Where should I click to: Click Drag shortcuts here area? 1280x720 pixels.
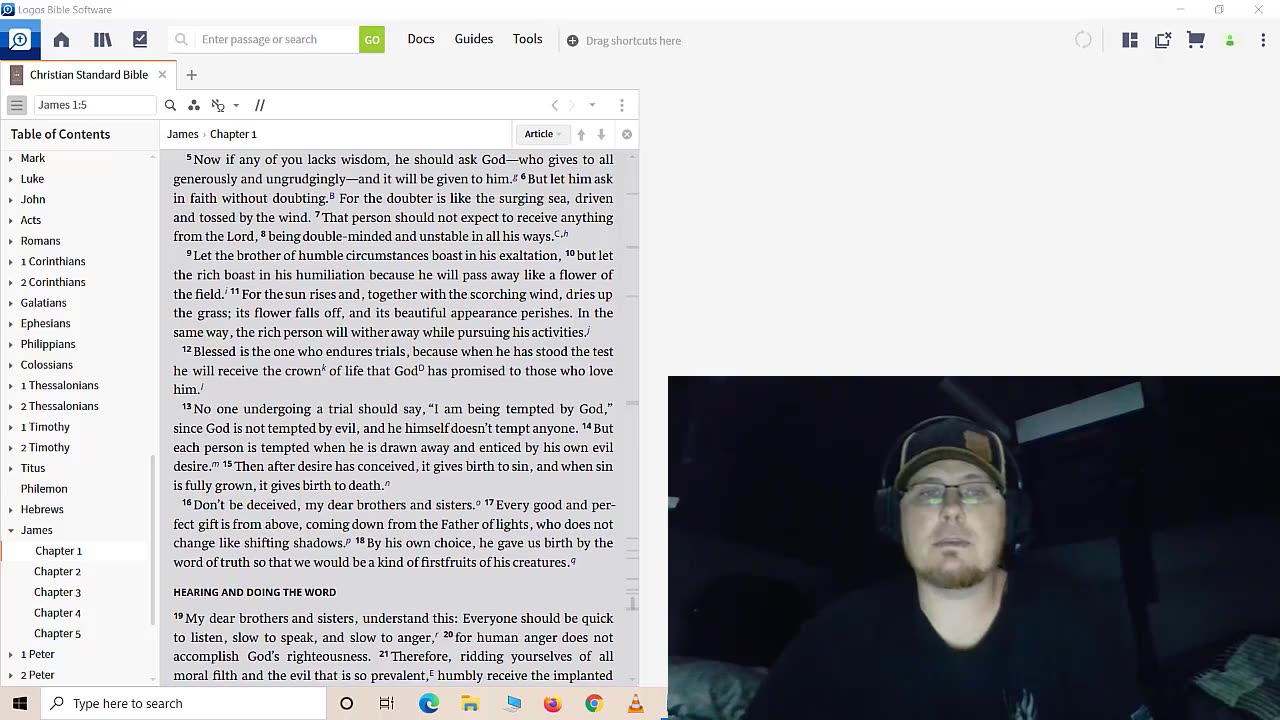(x=624, y=41)
